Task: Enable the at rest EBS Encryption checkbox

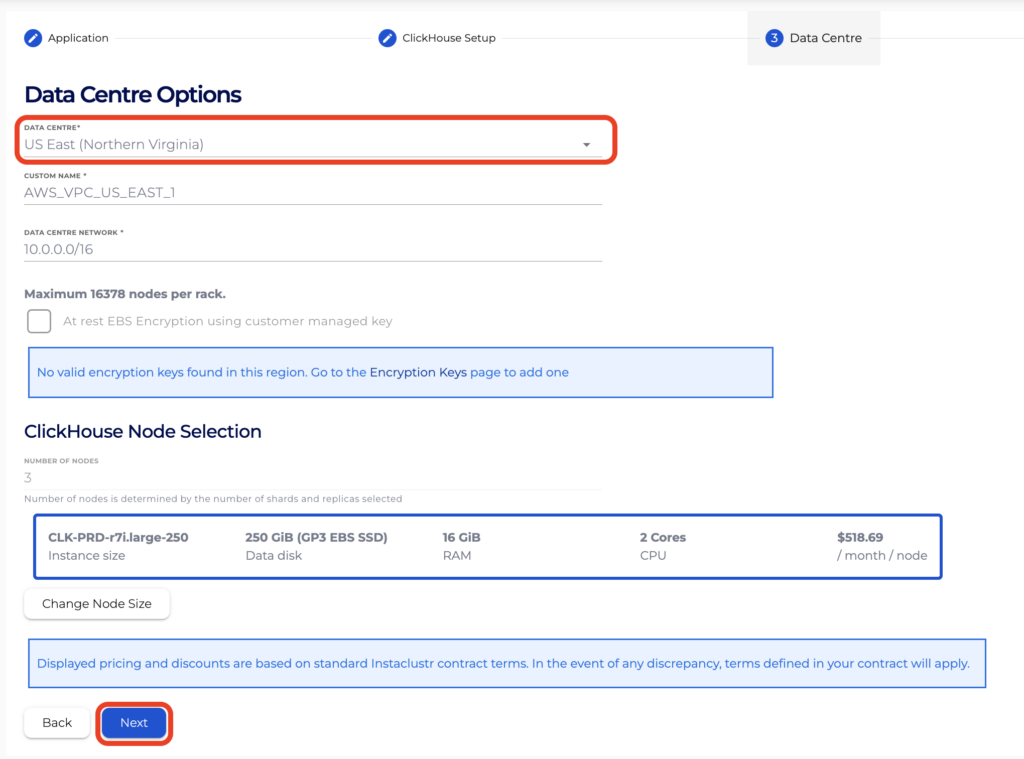Action: (x=39, y=321)
